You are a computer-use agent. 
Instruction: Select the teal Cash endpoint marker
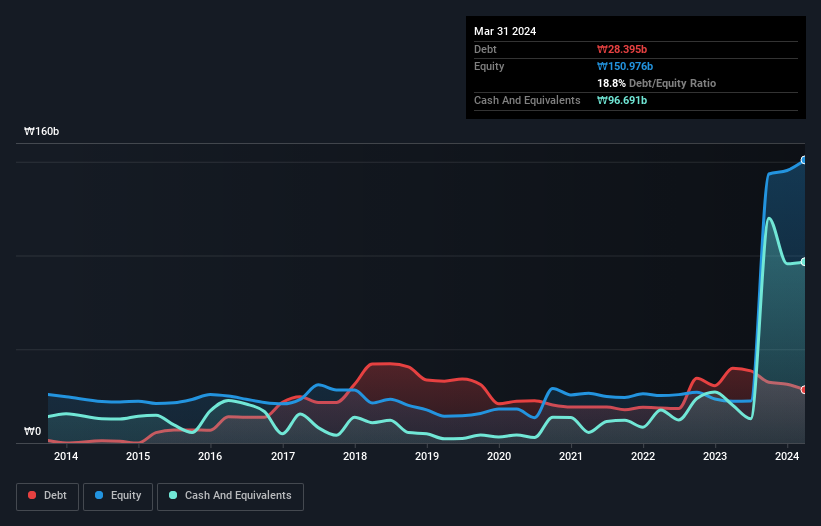tap(804, 262)
